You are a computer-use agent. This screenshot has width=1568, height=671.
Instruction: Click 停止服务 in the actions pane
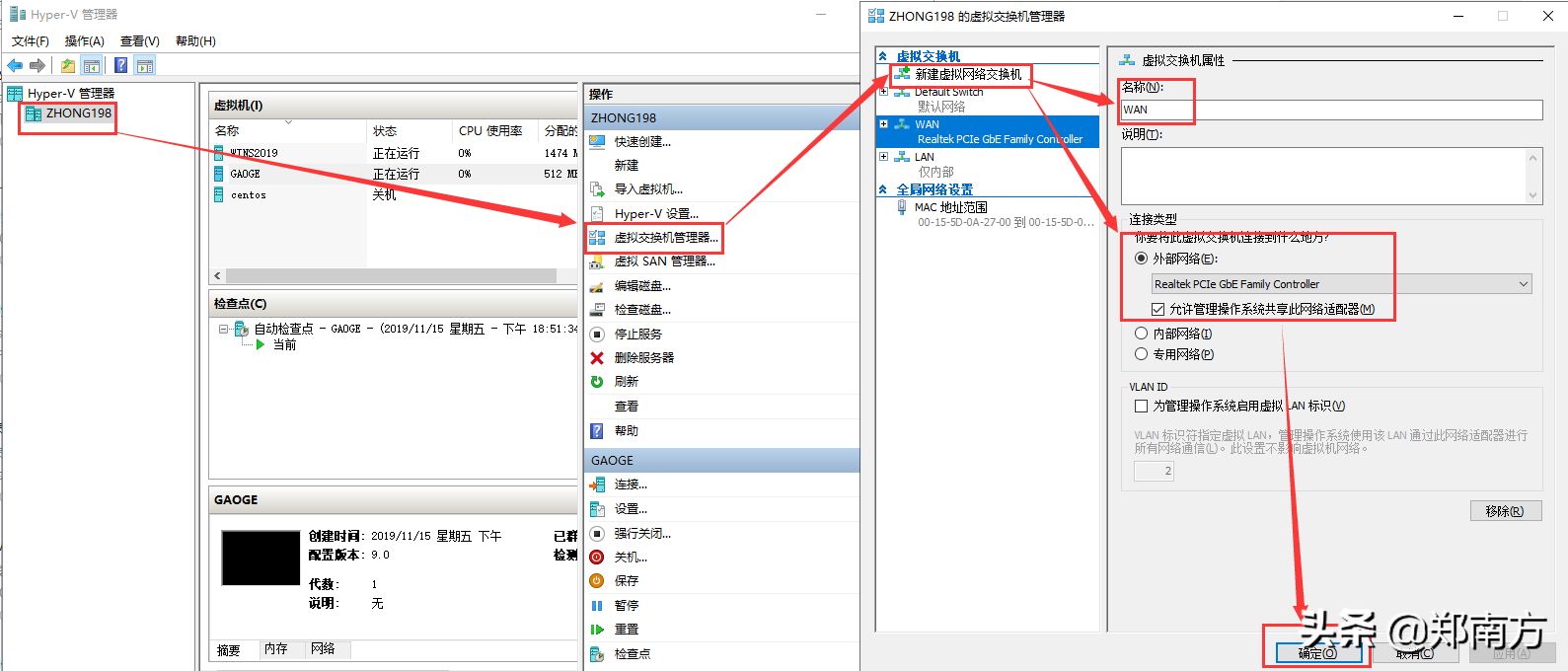click(637, 335)
